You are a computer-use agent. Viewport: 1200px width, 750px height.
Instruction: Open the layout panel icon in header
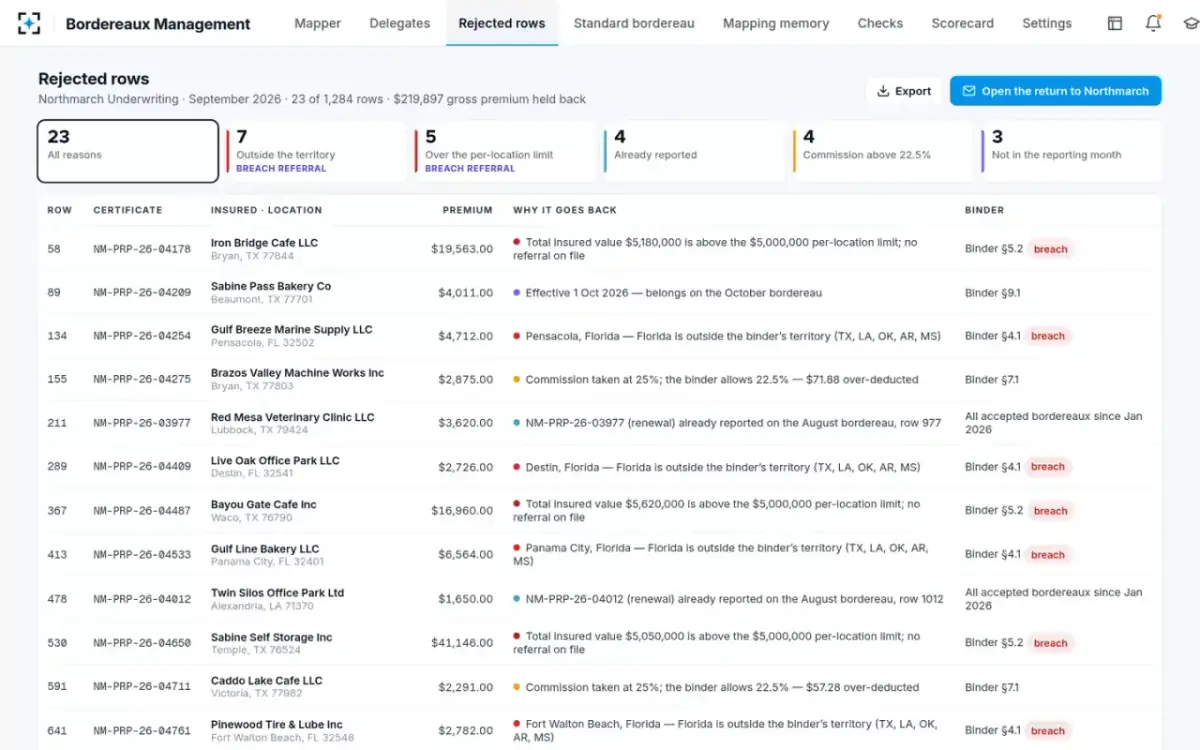[x=1115, y=23]
